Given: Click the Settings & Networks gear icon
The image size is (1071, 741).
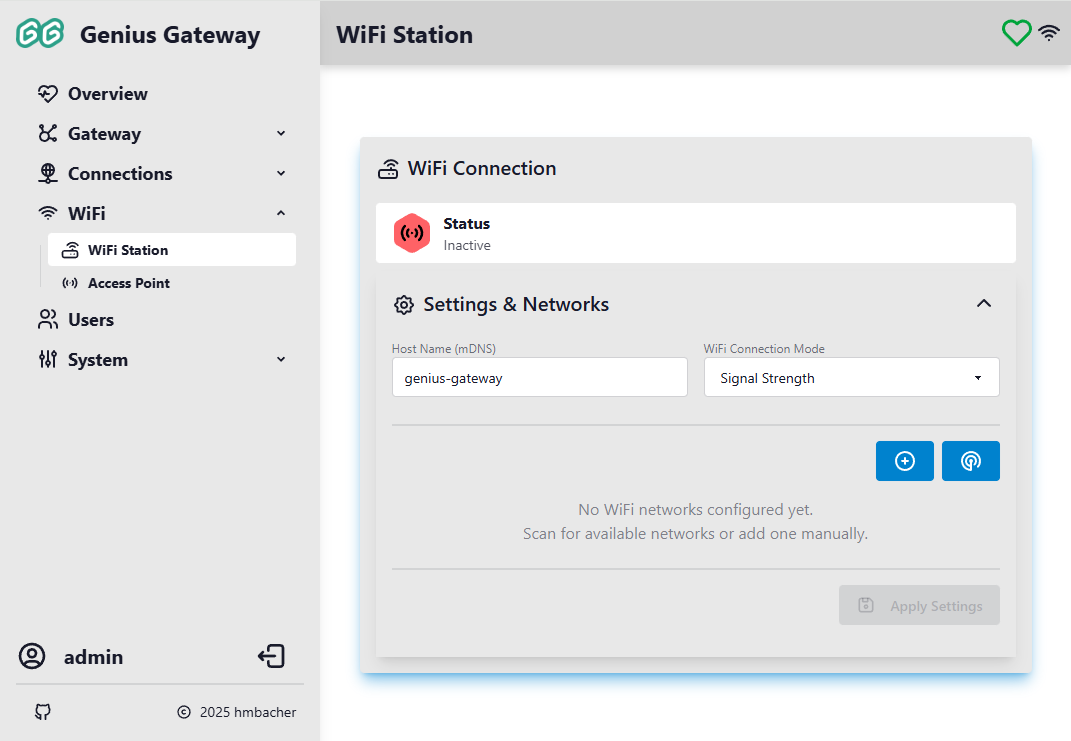Looking at the screenshot, I should point(404,305).
